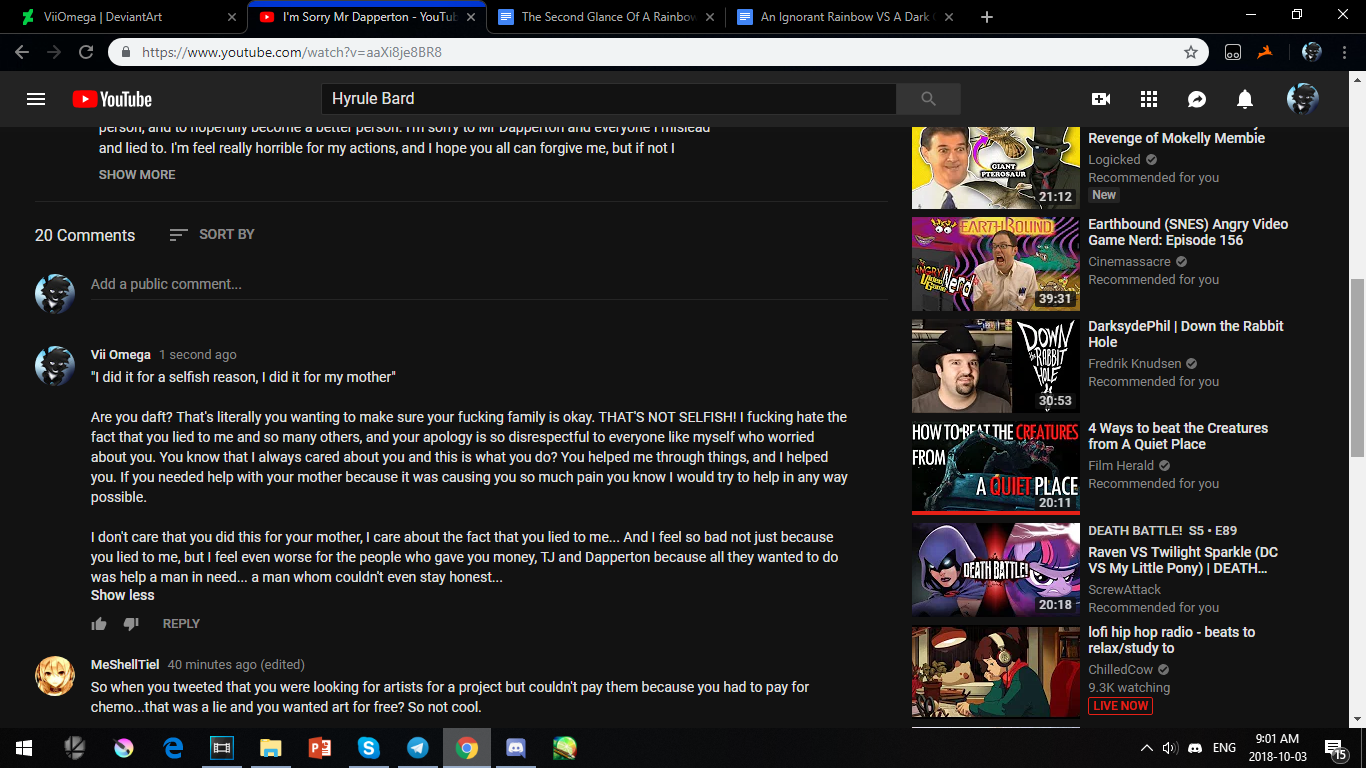Expand the description with Show More
Viewport: 1366px width, 768px height.
click(137, 174)
